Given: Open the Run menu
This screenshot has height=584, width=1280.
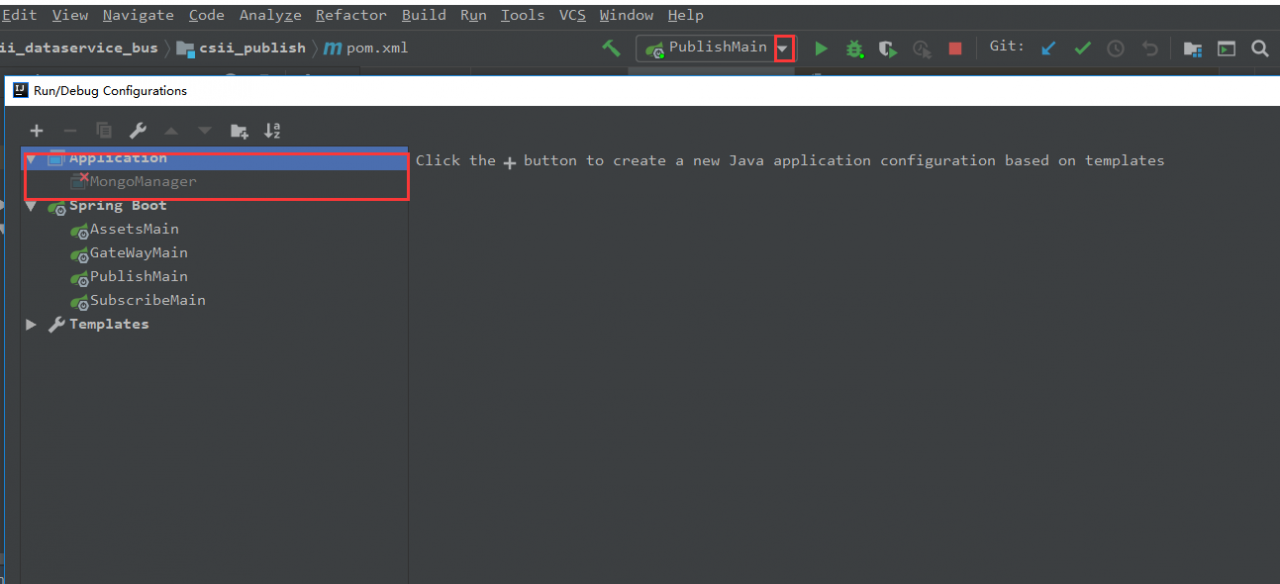Looking at the screenshot, I should (474, 15).
